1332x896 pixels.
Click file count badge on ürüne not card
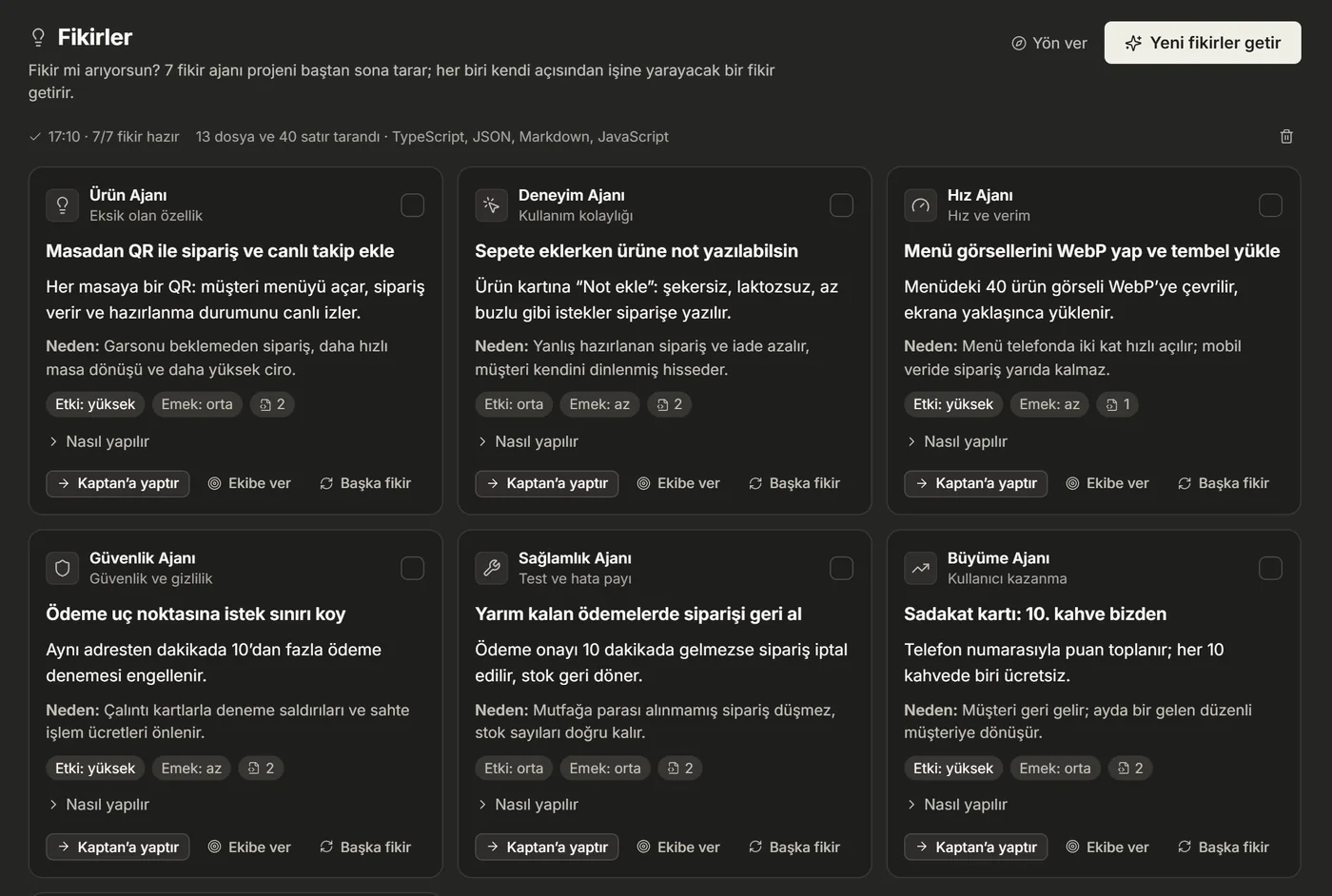click(670, 404)
